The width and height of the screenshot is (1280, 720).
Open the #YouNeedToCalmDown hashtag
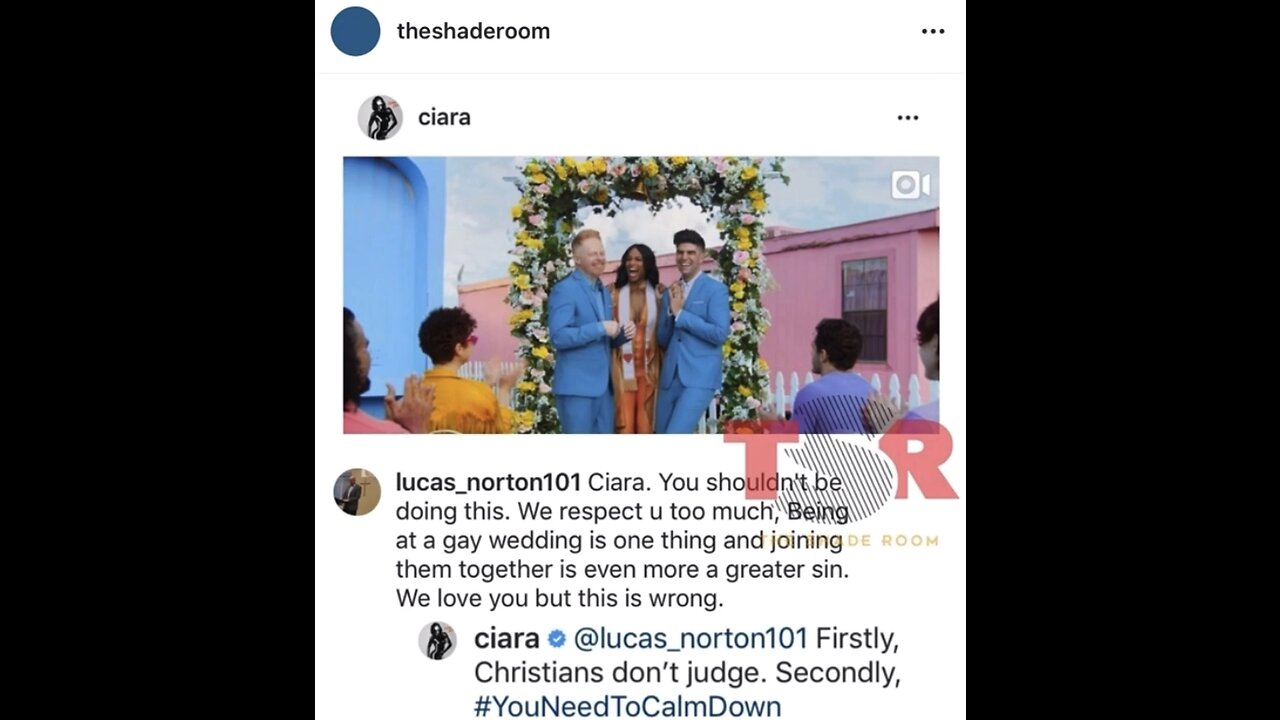627,706
